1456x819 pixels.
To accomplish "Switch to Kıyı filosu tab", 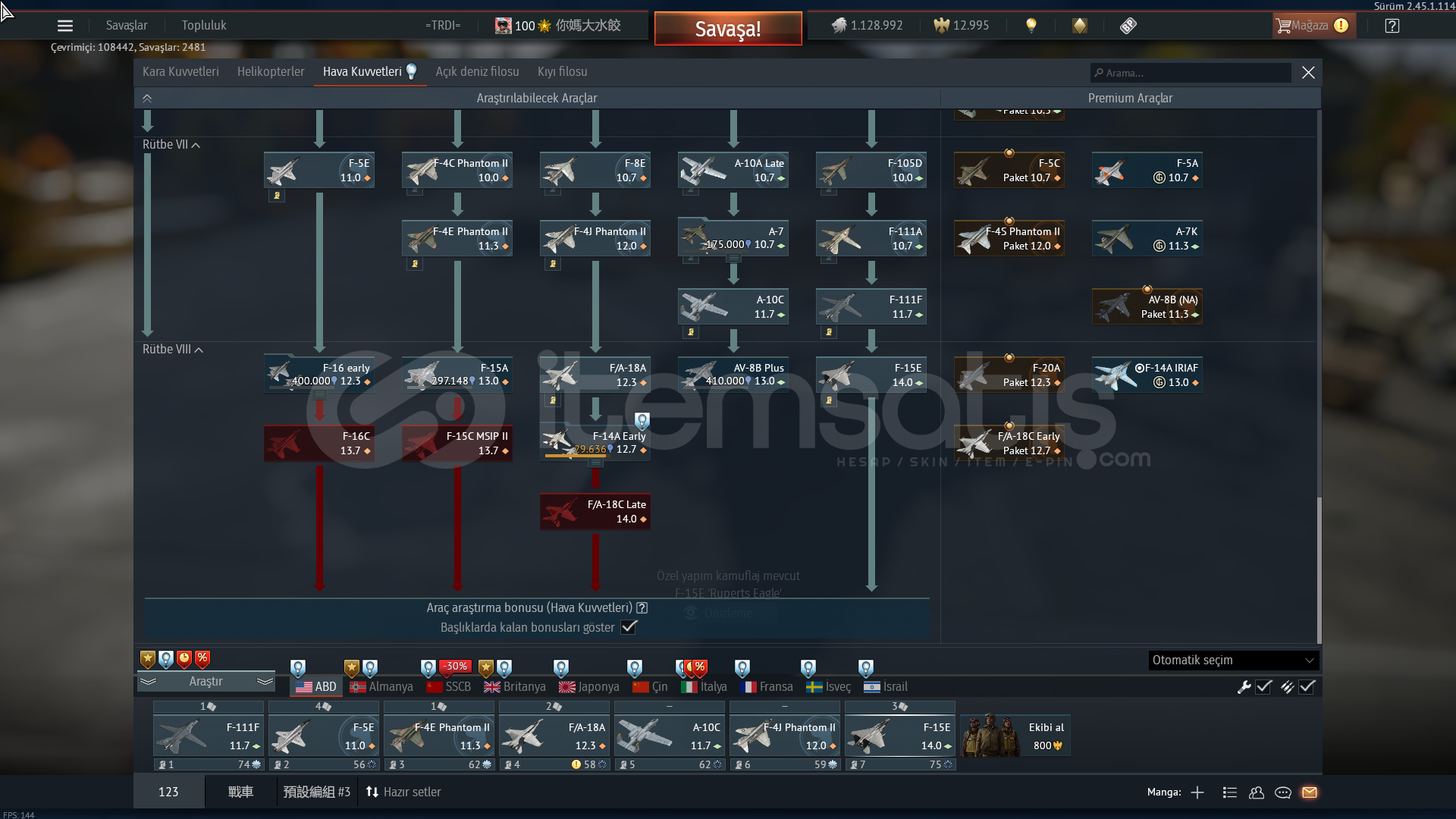I will tap(562, 72).
